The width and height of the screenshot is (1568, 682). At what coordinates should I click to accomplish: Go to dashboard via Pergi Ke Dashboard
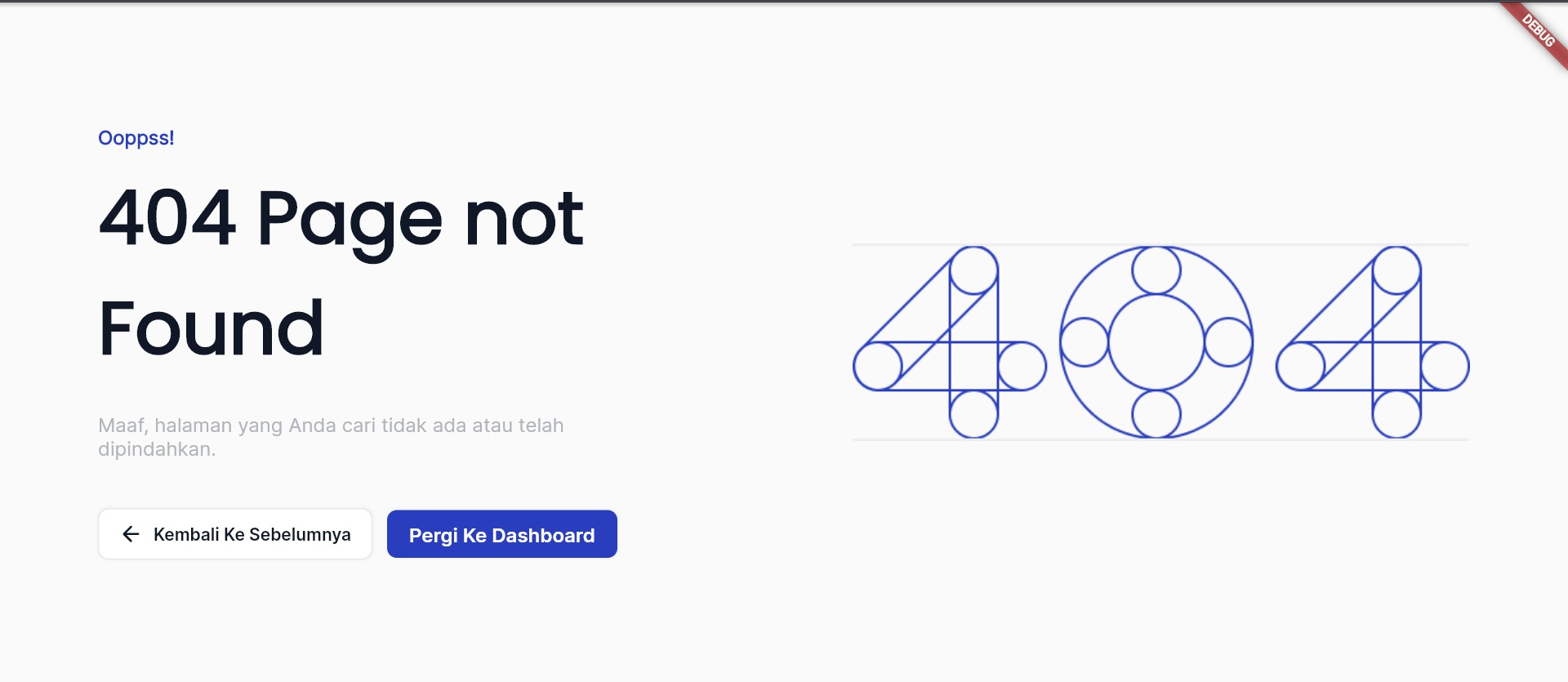point(501,534)
